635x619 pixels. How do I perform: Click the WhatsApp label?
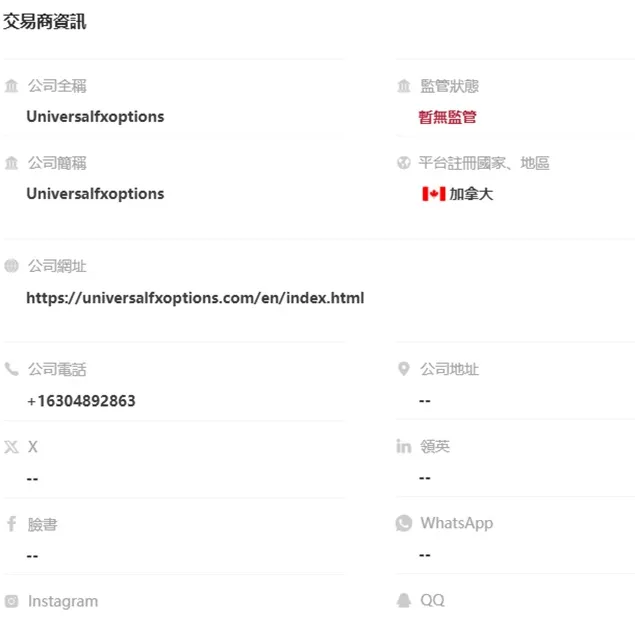(457, 523)
